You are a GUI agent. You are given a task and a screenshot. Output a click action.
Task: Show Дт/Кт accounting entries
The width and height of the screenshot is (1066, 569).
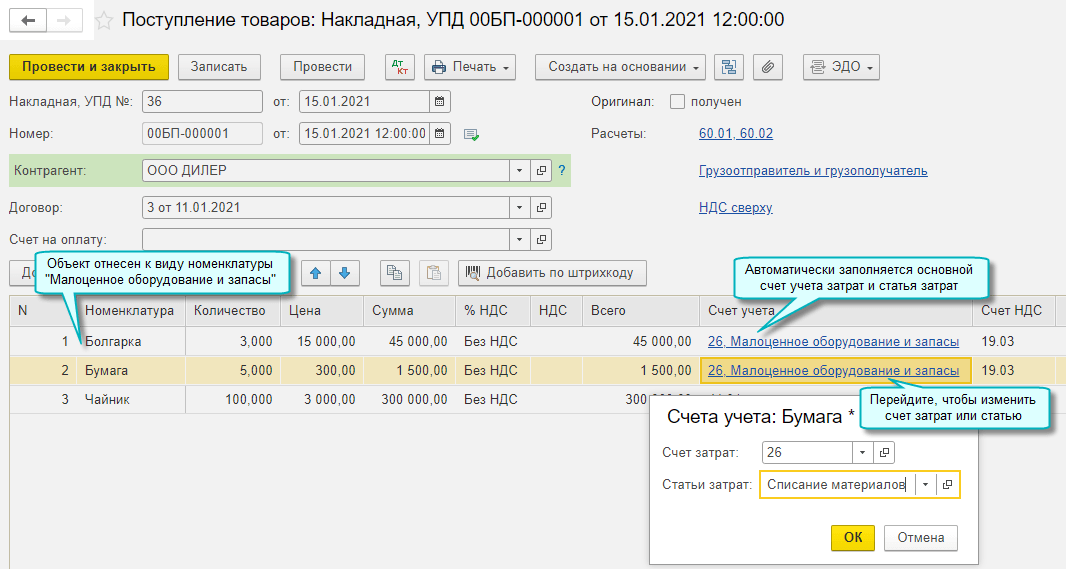[399, 67]
